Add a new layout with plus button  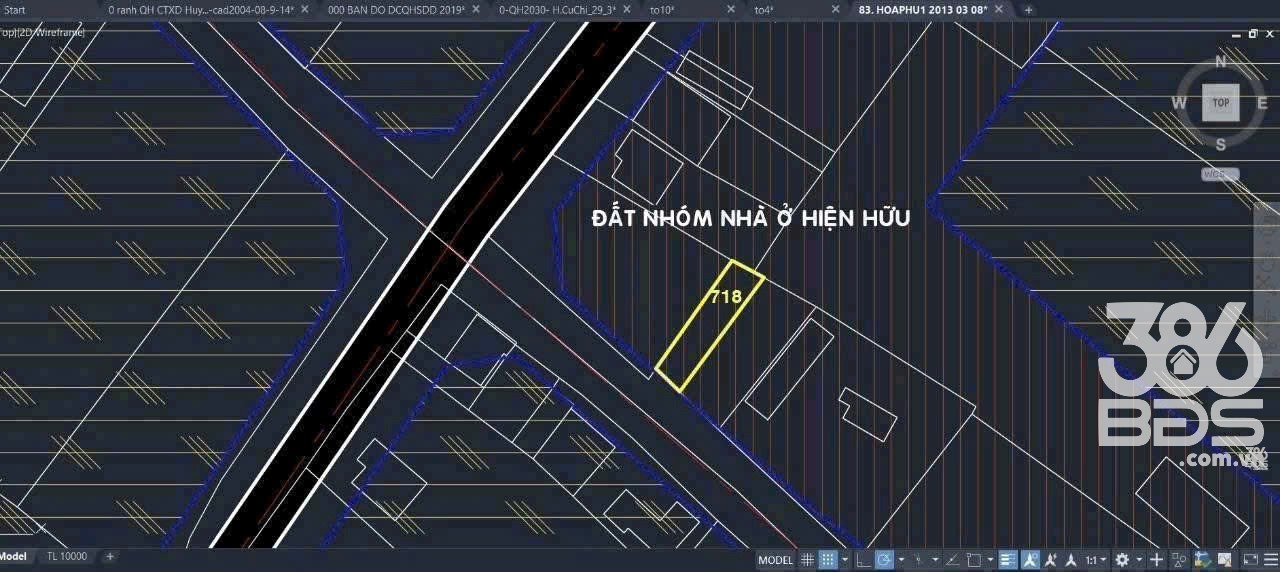[x=110, y=556]
